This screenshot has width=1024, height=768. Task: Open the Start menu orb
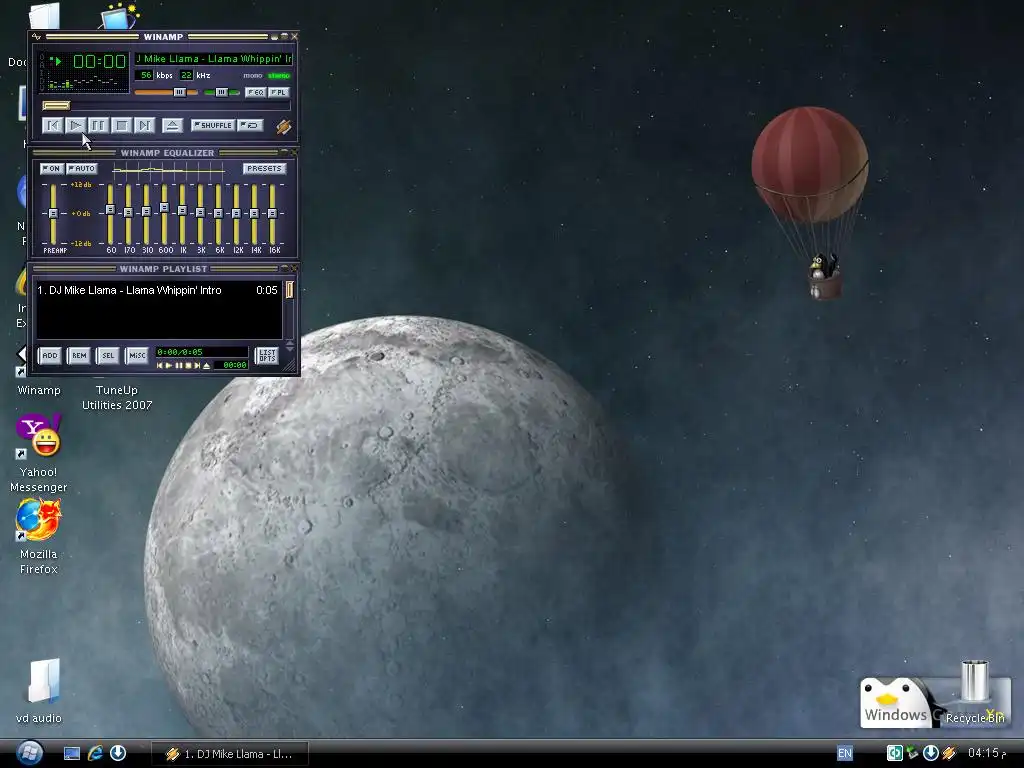click(30, 753)
